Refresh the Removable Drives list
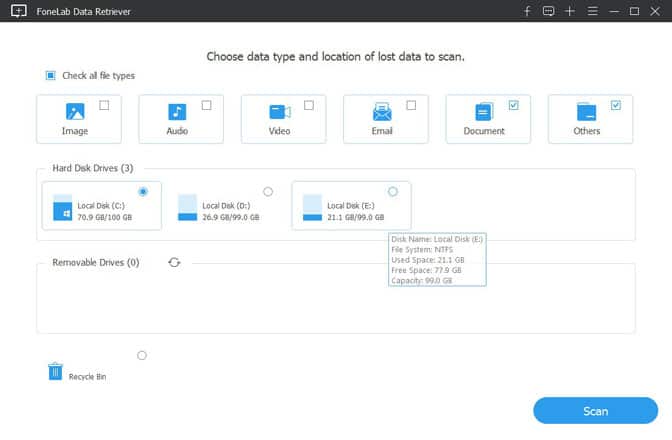672x440 pixels. click(175, 262)
